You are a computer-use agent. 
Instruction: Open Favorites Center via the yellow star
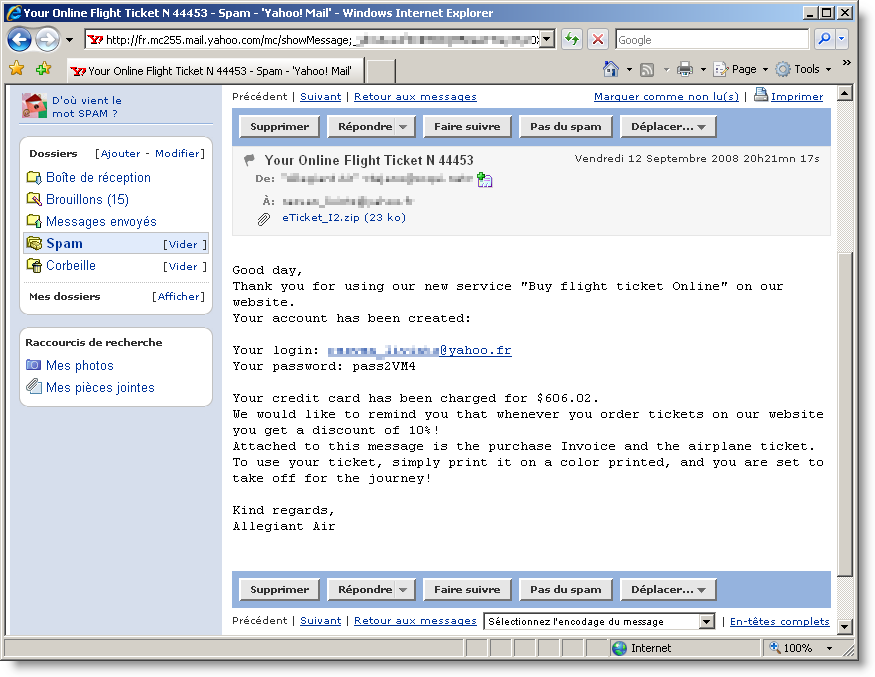[17, 69]
